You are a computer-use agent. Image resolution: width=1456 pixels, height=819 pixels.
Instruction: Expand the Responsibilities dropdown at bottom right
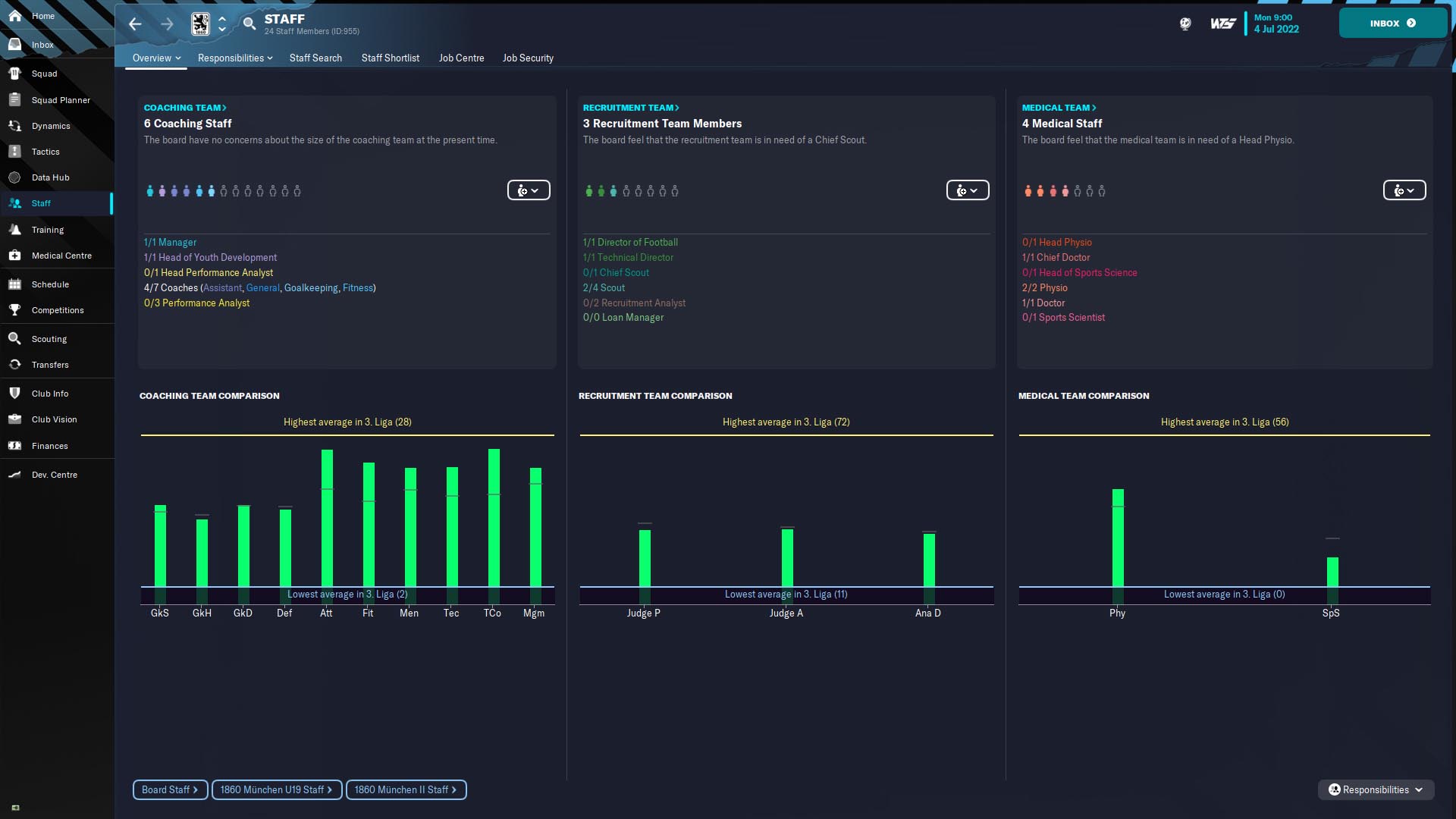[x=1376, y=789]
